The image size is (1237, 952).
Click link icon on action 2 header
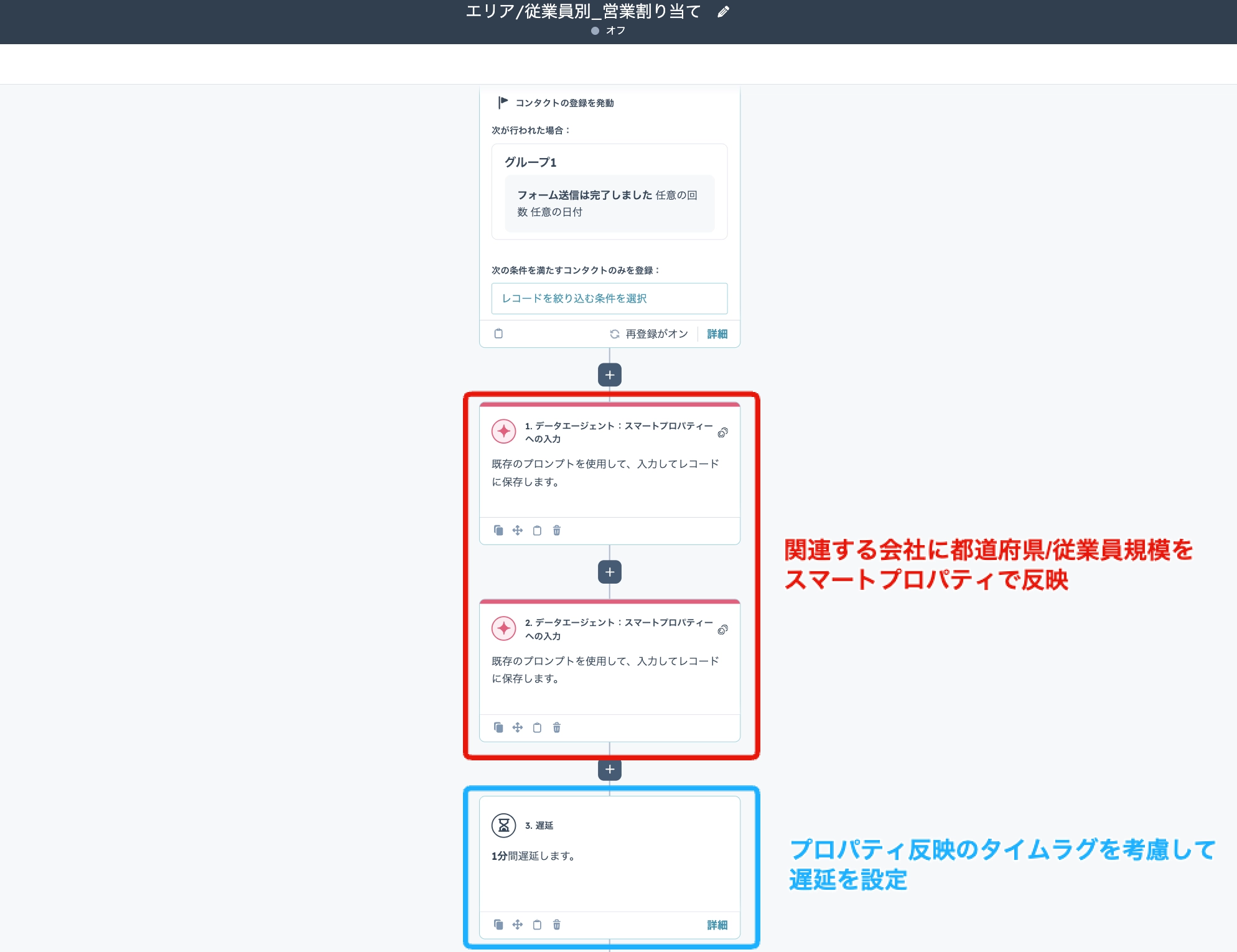[722, 630]
